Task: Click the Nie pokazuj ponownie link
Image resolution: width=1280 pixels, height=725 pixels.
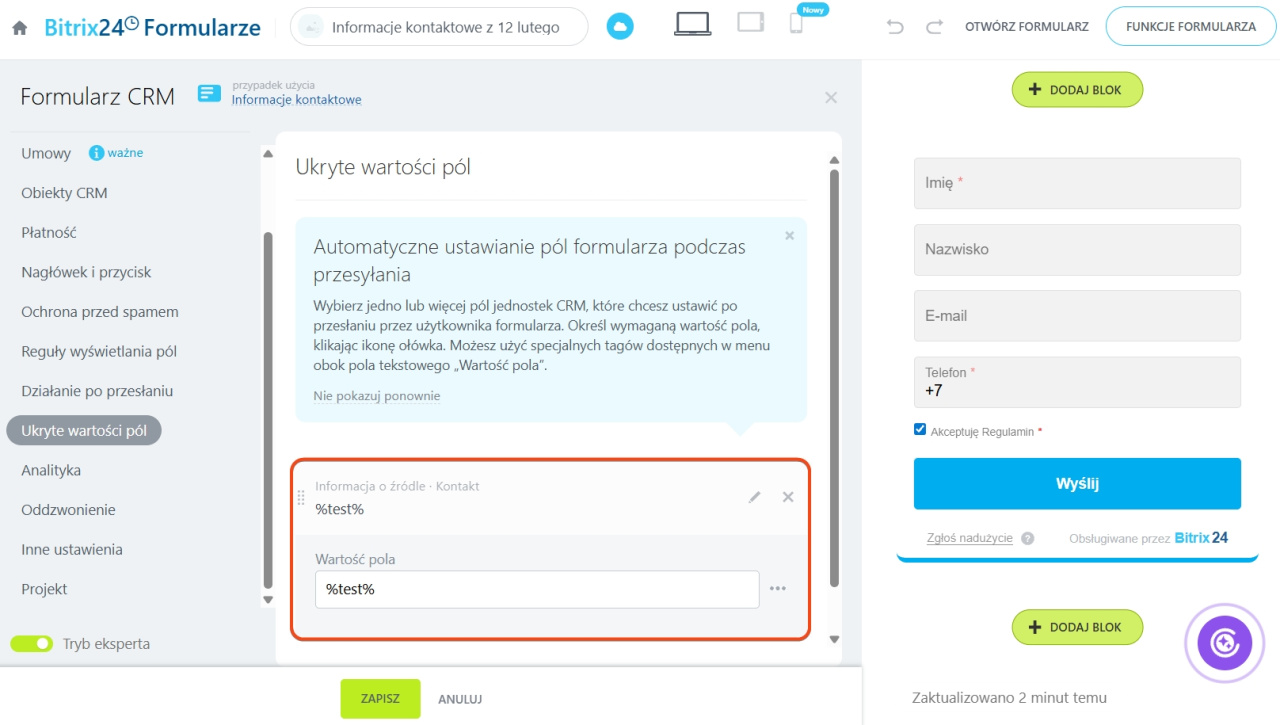Action: (376, 396)
